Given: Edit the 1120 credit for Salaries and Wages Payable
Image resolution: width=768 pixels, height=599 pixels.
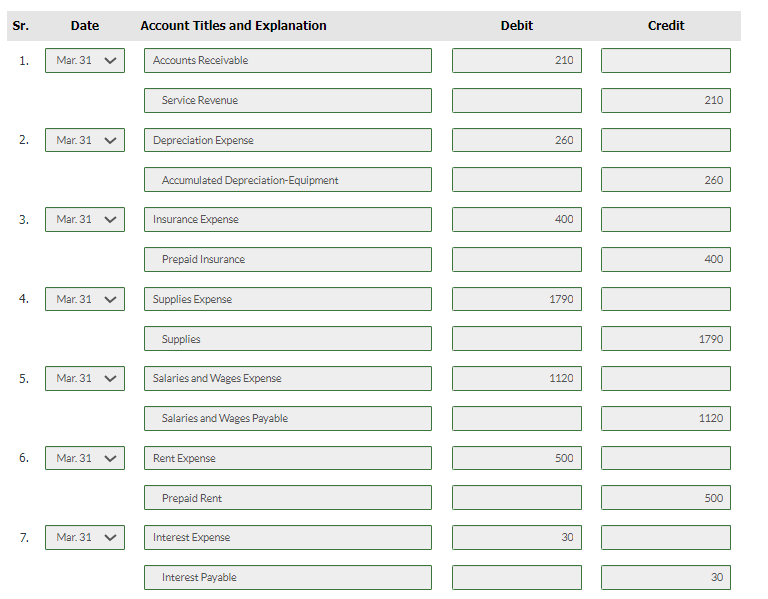Looking at the screenshot, I should pyautogui.click(x=666, y=418).
